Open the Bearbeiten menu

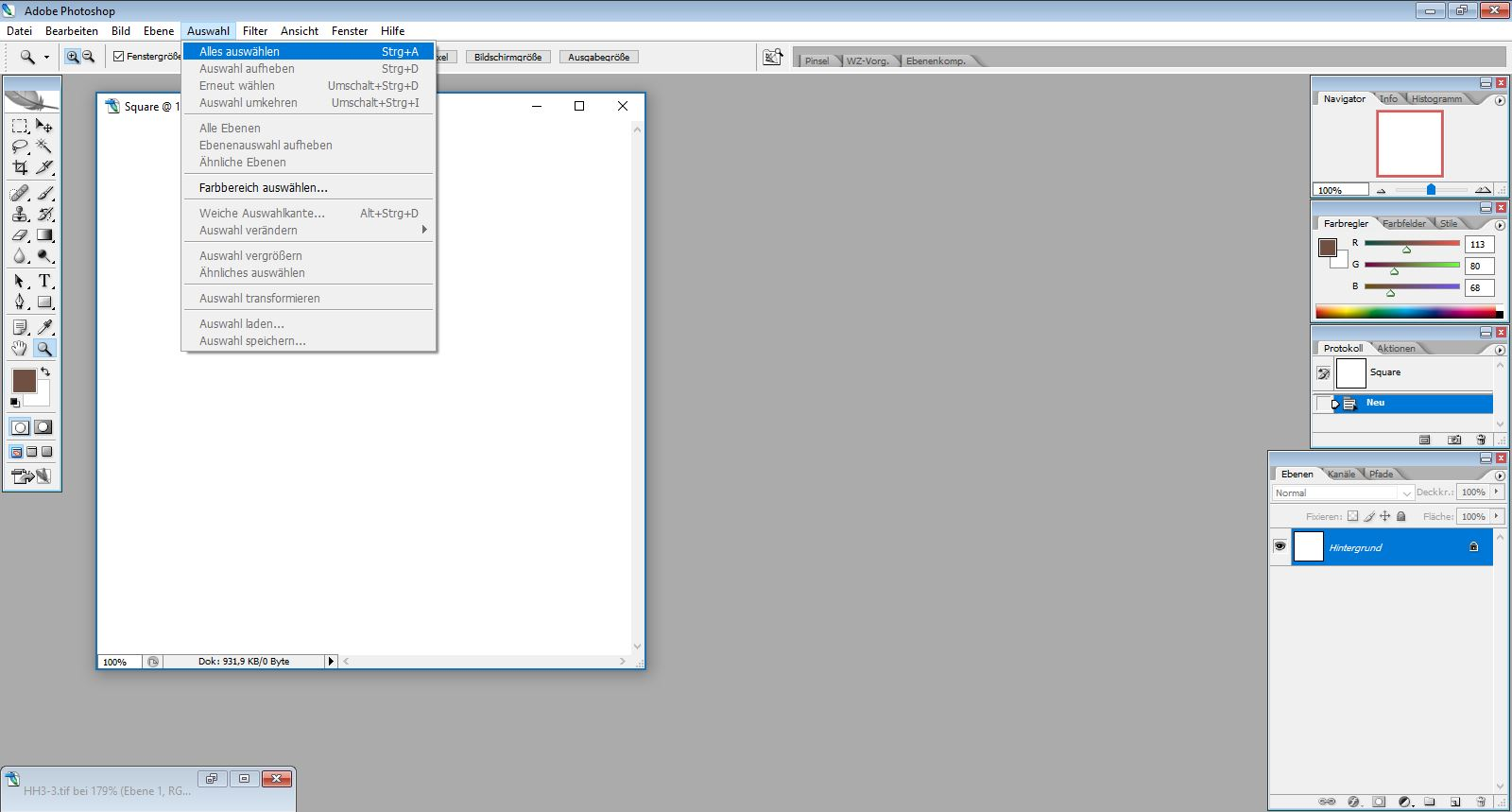point(72,31)
